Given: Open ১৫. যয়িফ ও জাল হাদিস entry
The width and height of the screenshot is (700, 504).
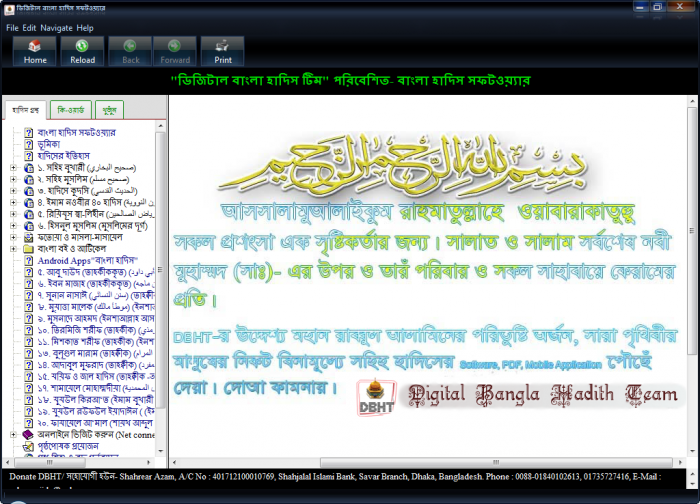Looking at the screenshot, I should 96,376.
